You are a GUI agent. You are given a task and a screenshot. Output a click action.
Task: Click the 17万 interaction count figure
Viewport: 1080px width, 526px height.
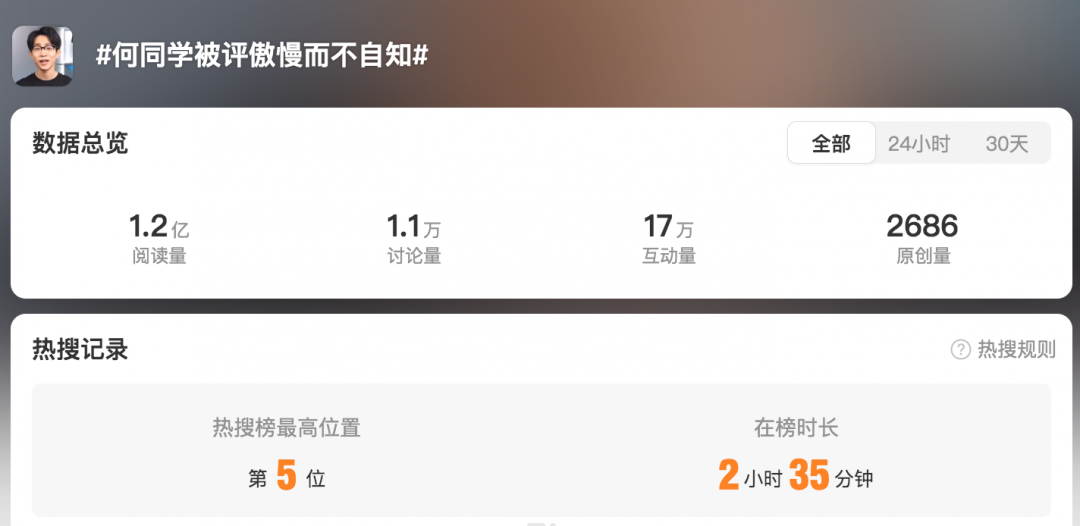pos(669,227)
